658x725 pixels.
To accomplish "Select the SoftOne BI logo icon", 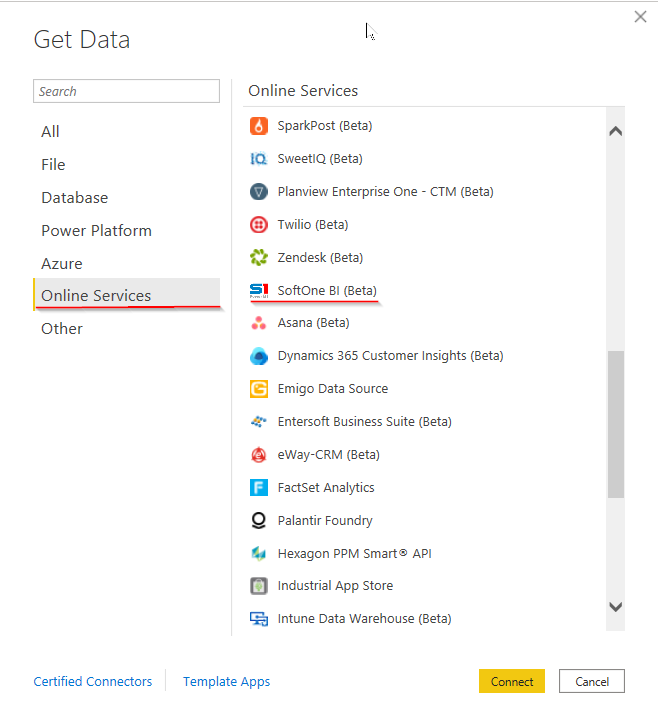I will coord(259,291).
